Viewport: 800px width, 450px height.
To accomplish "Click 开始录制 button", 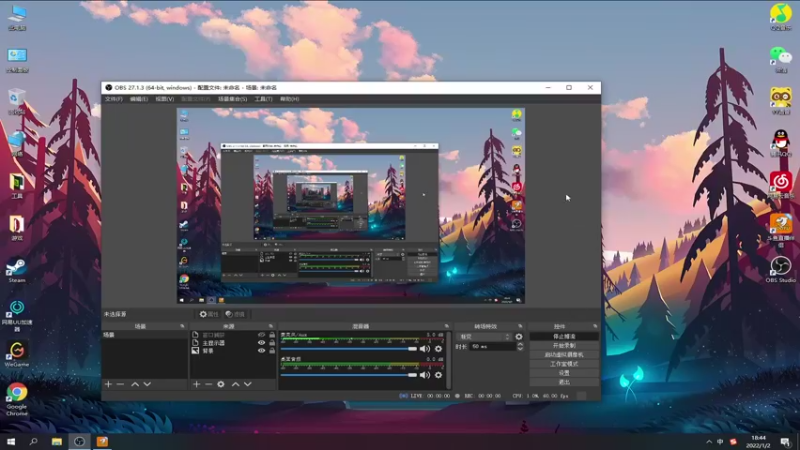I will [564, 345].
